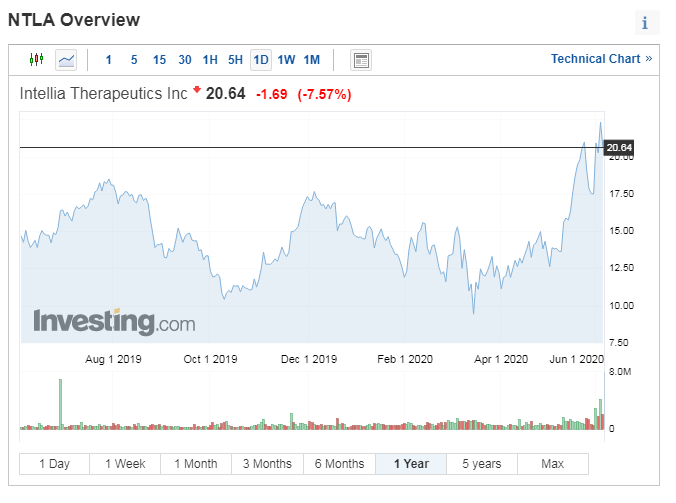View the 5 years range
676x503 pixels.
482,464
